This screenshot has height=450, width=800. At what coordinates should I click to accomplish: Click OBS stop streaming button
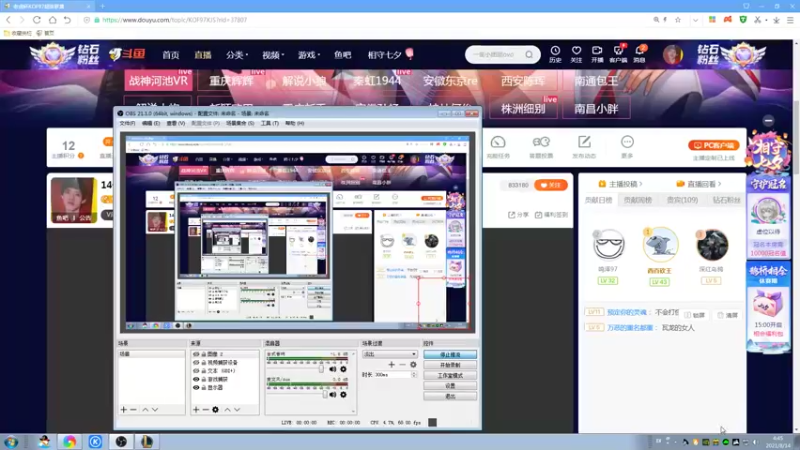tap(450, 355)
